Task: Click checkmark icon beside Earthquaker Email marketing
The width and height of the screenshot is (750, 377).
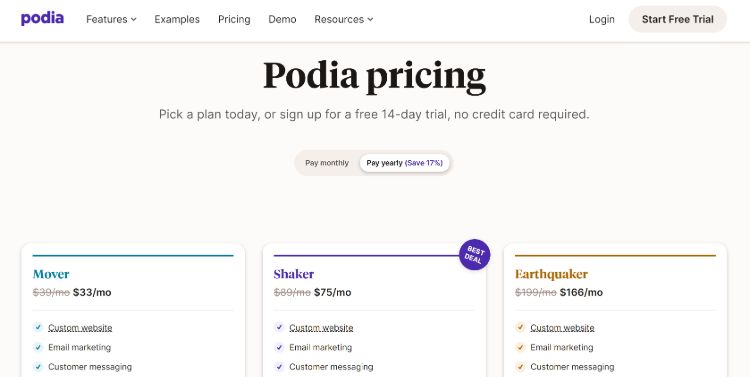Action: tap(520, 347)
